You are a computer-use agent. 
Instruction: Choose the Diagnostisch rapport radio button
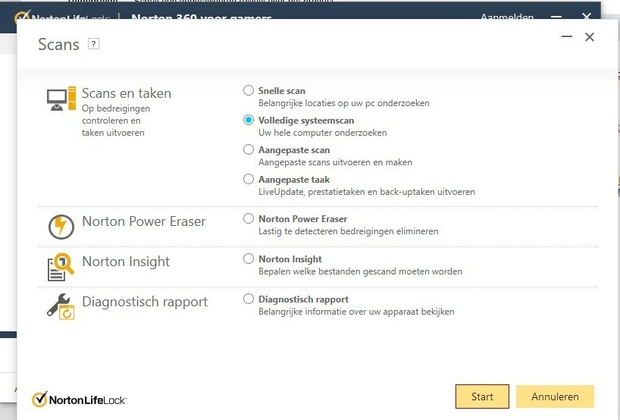point(249,298)
